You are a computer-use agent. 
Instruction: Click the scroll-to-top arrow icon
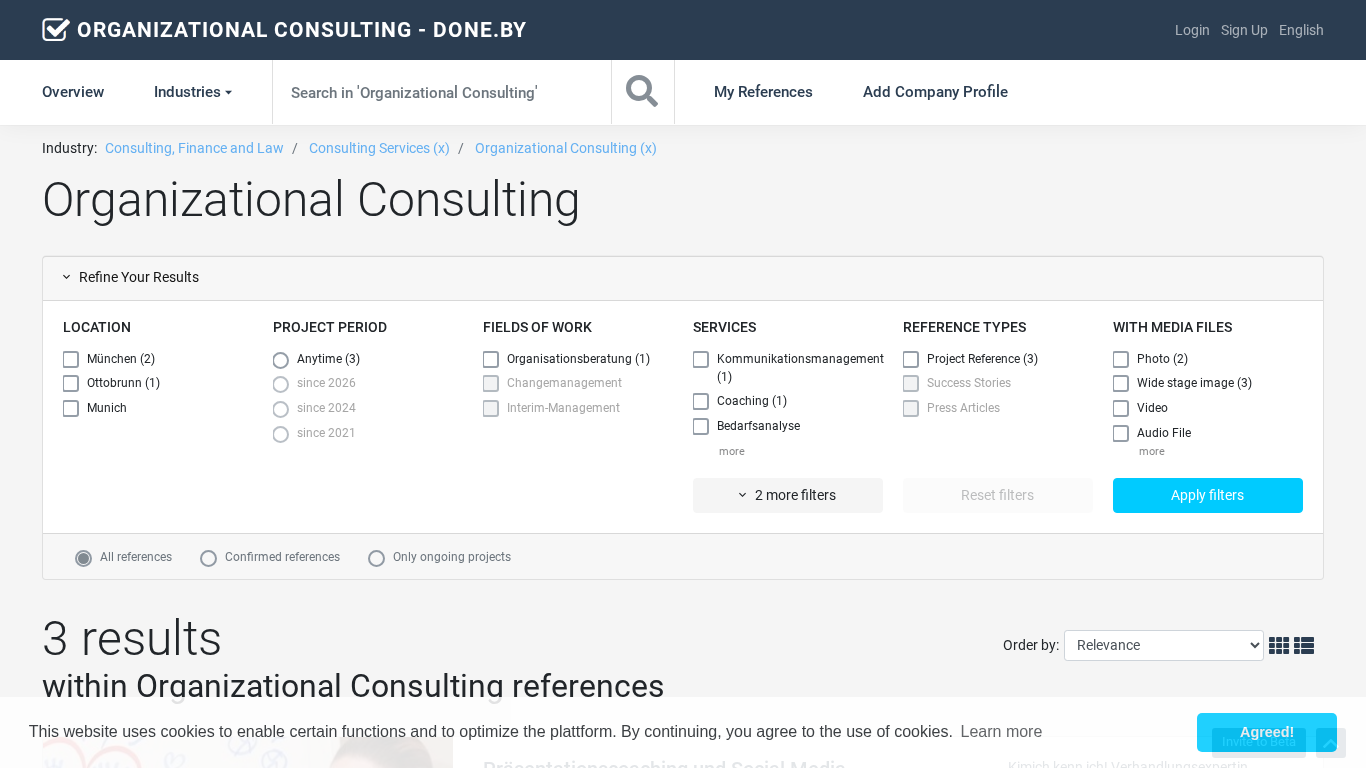(x=1330, y=743)
